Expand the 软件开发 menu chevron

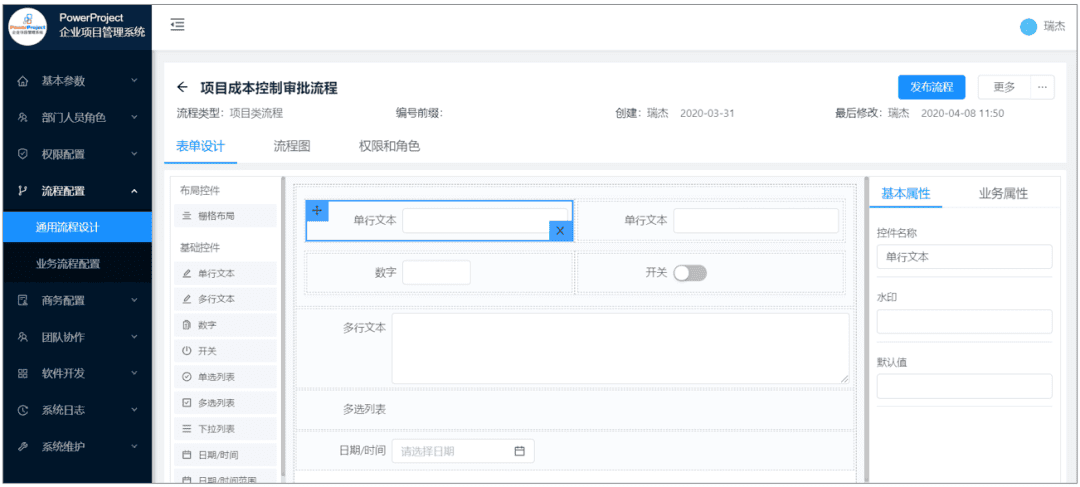point(134,373)
